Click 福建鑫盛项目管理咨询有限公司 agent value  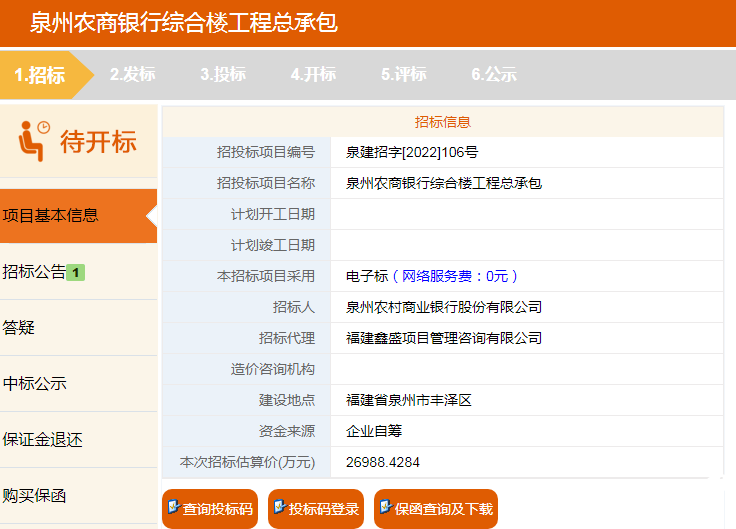tap(444, 338)
